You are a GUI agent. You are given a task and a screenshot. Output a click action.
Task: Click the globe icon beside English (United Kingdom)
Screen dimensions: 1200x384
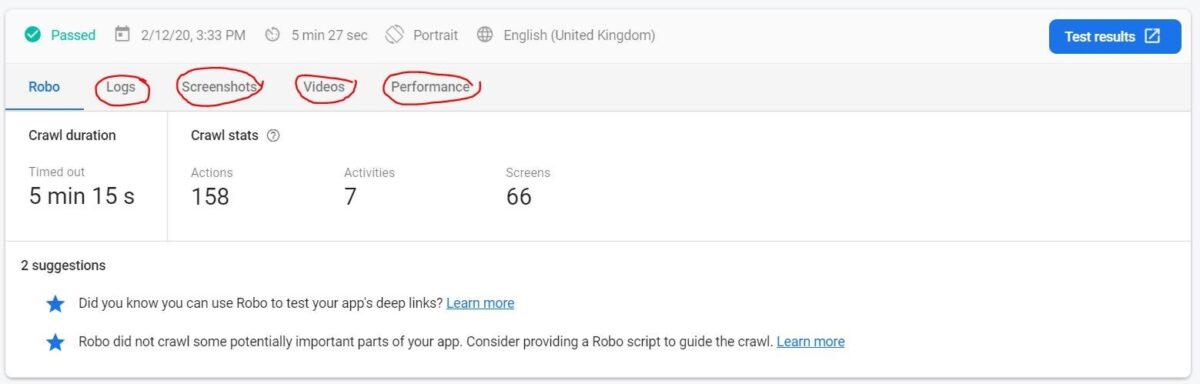(x=485, y=35)
